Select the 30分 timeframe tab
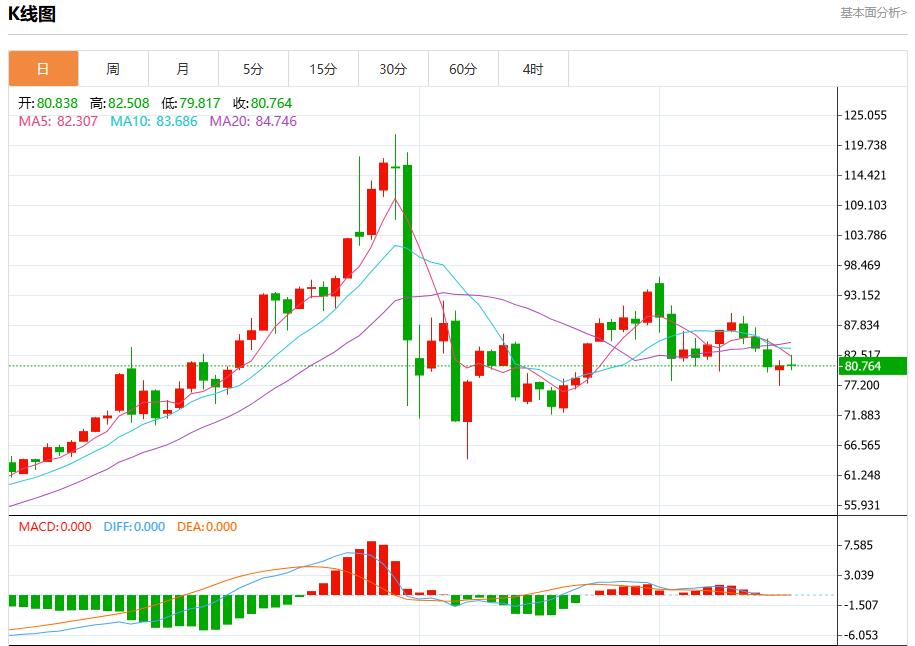This screenshot has height=646, width=915. (393, 69)
